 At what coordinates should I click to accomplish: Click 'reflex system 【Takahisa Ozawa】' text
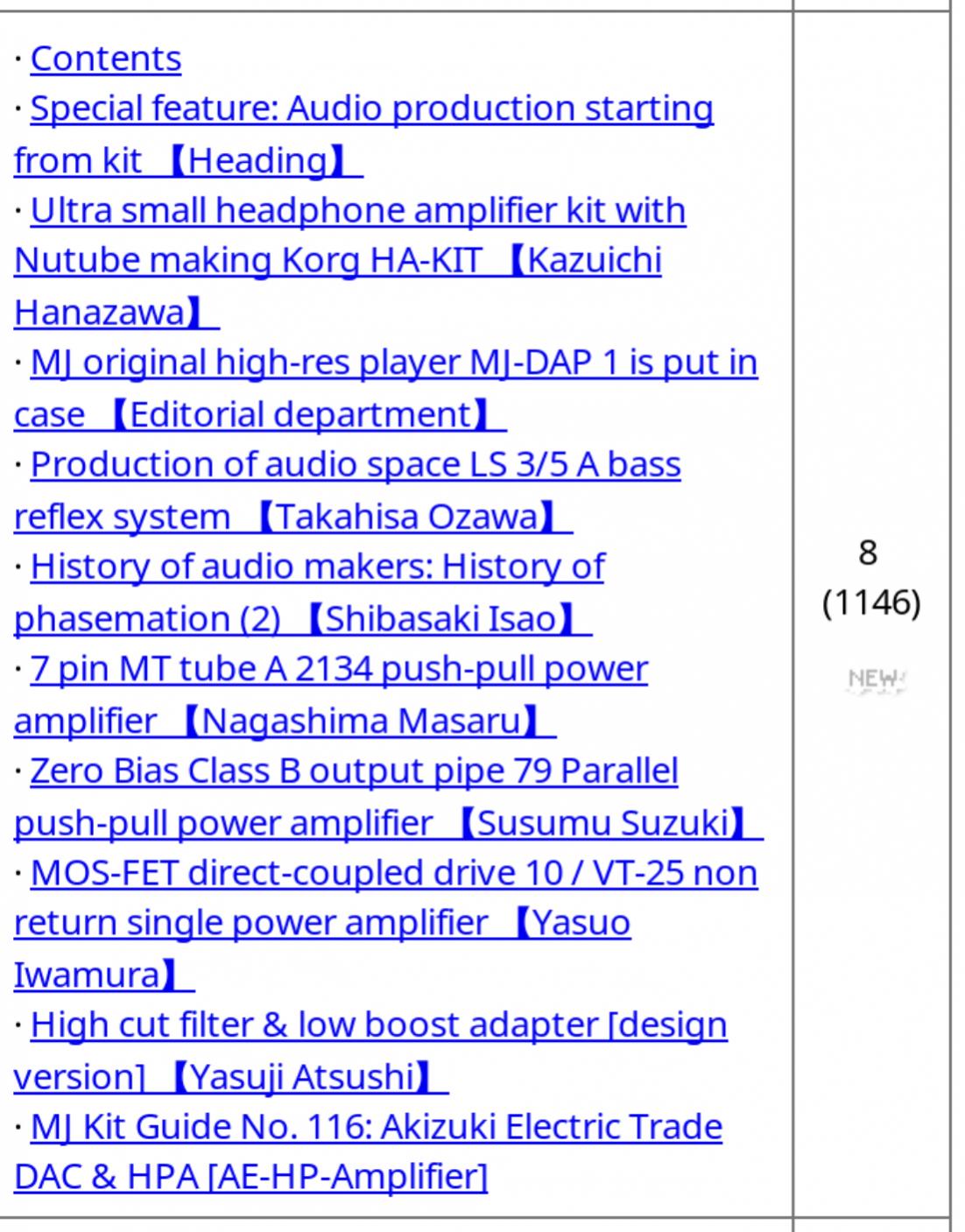(293, 517)
